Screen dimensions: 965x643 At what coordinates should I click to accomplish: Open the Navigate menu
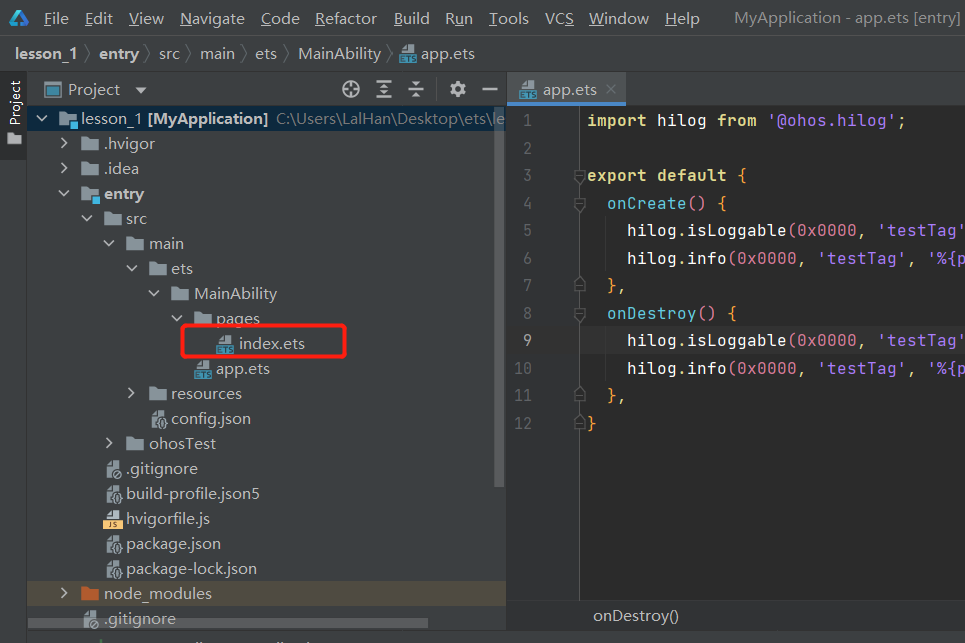[x=212, y=19]
